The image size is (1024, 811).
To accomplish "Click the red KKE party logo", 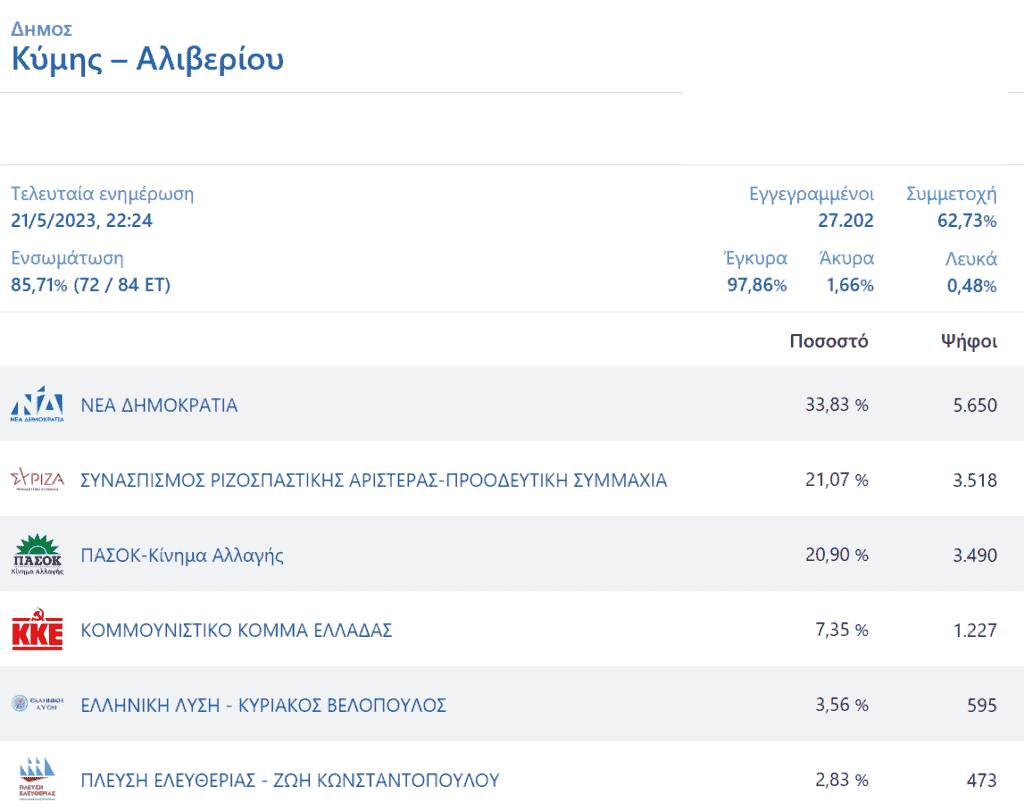I will coord(37,631).
